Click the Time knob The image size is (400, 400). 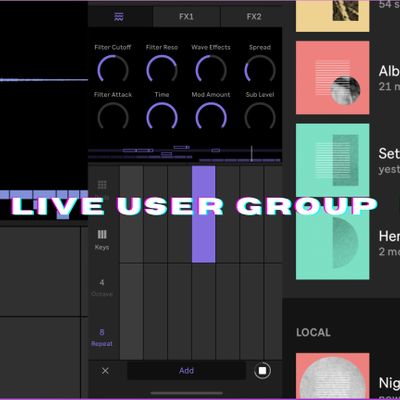(162, 117)
